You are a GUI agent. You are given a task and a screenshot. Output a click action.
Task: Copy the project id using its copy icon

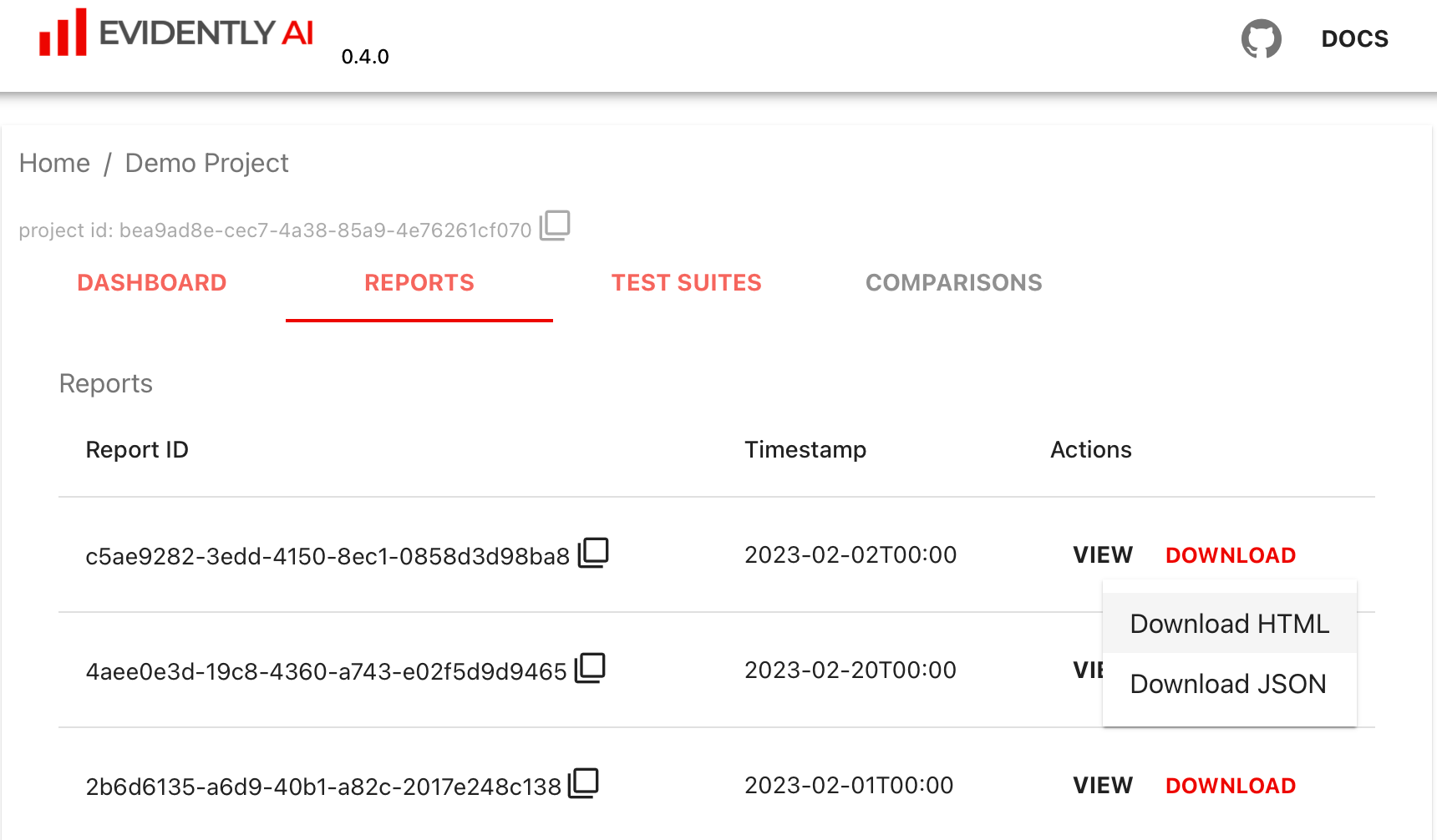click(x=556, y=225)
